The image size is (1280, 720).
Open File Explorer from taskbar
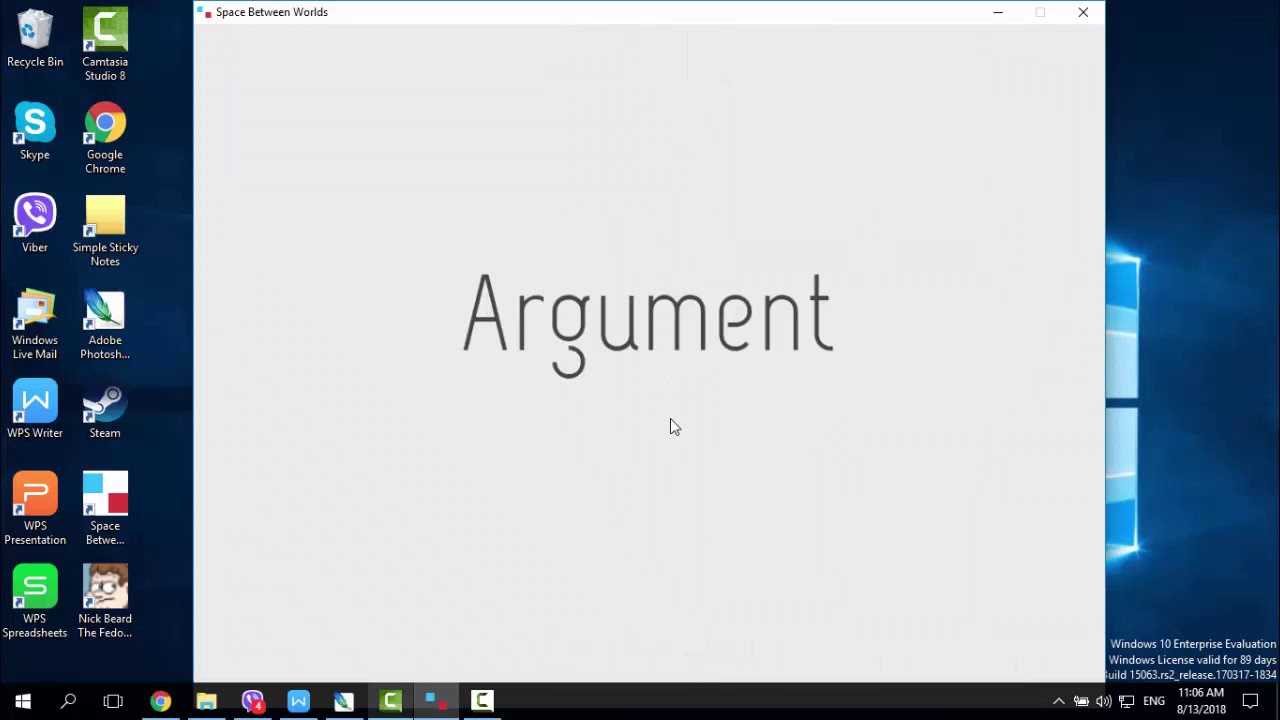pos(206,701)
